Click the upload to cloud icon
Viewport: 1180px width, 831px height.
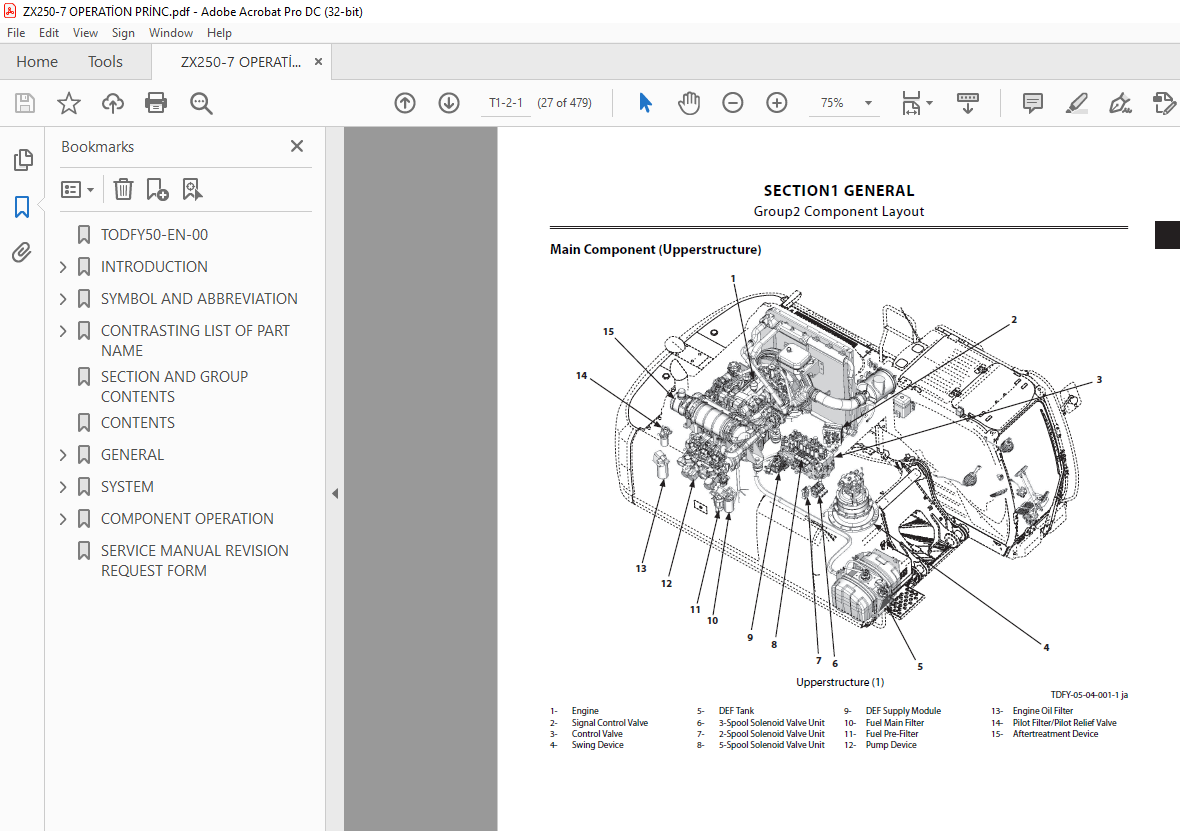(x=113, y=103)
